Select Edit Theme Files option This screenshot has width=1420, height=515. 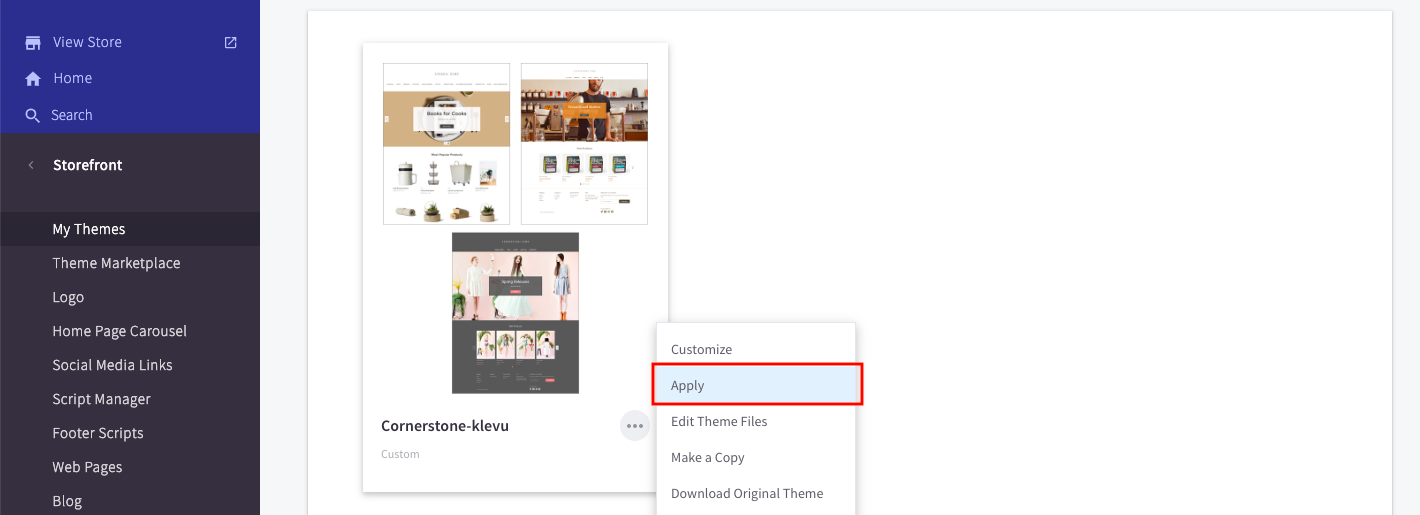pos(719,421)
